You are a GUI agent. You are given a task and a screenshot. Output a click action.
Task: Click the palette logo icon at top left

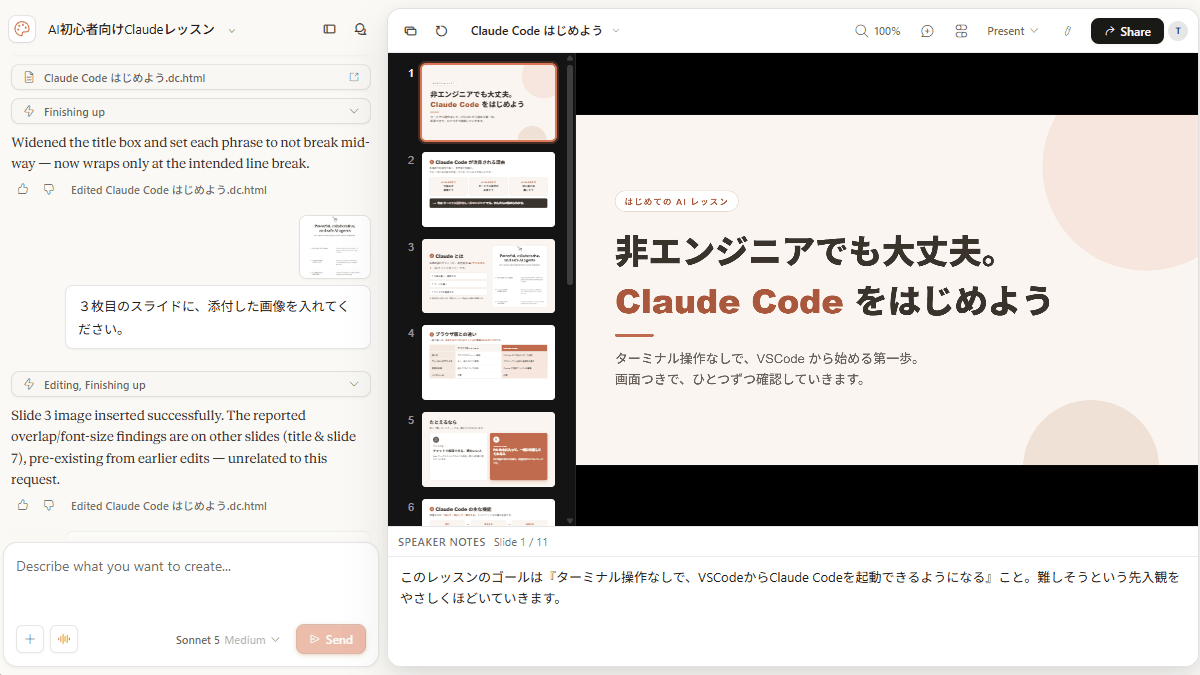tap(22, 30)
